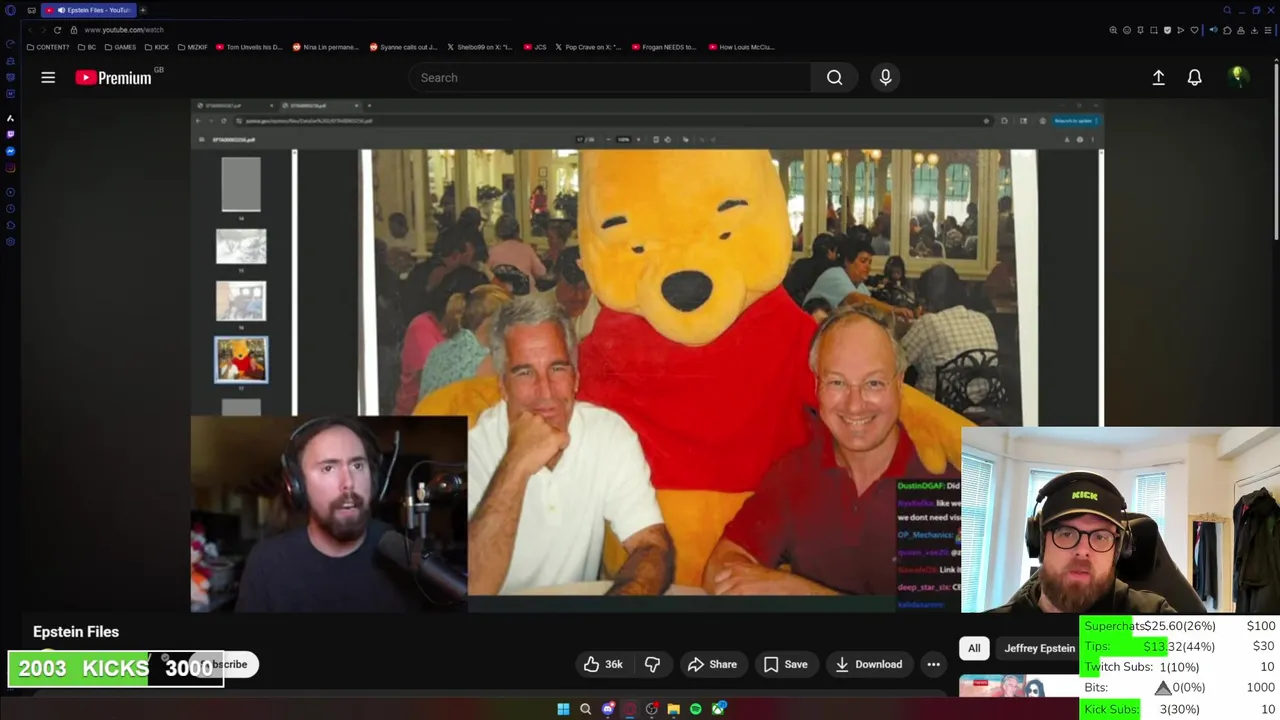Open the CONTENT? bookmarks folder
Viewport: 1280px width, 720px height.
[47, 47]
